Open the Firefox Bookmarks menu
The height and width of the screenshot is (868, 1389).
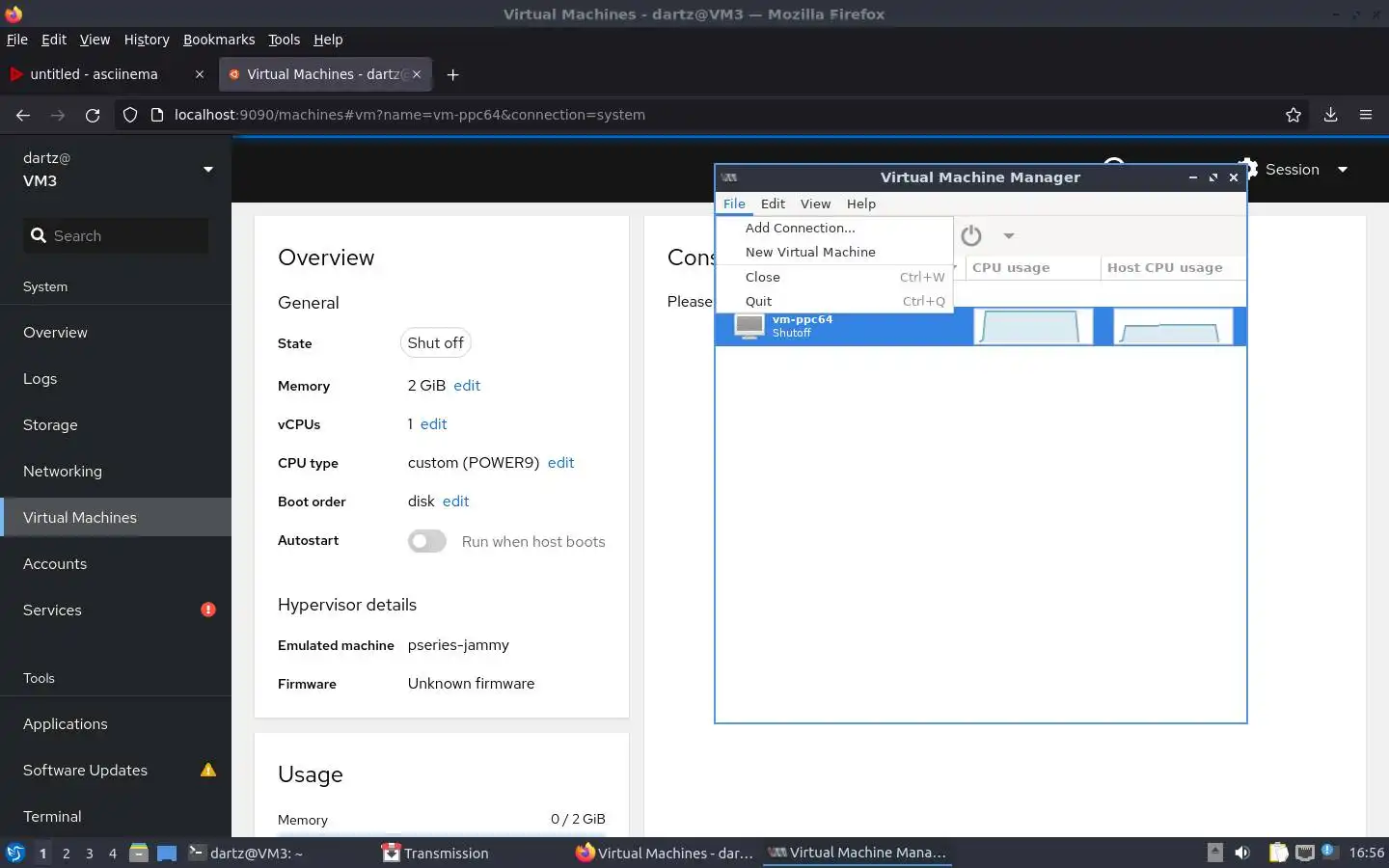coord(219,40)
